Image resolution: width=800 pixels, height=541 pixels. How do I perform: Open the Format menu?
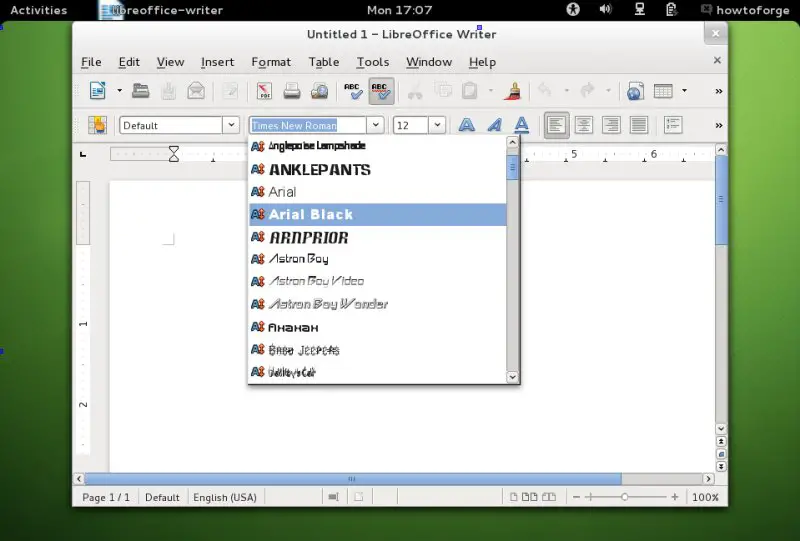click(271, 62)
